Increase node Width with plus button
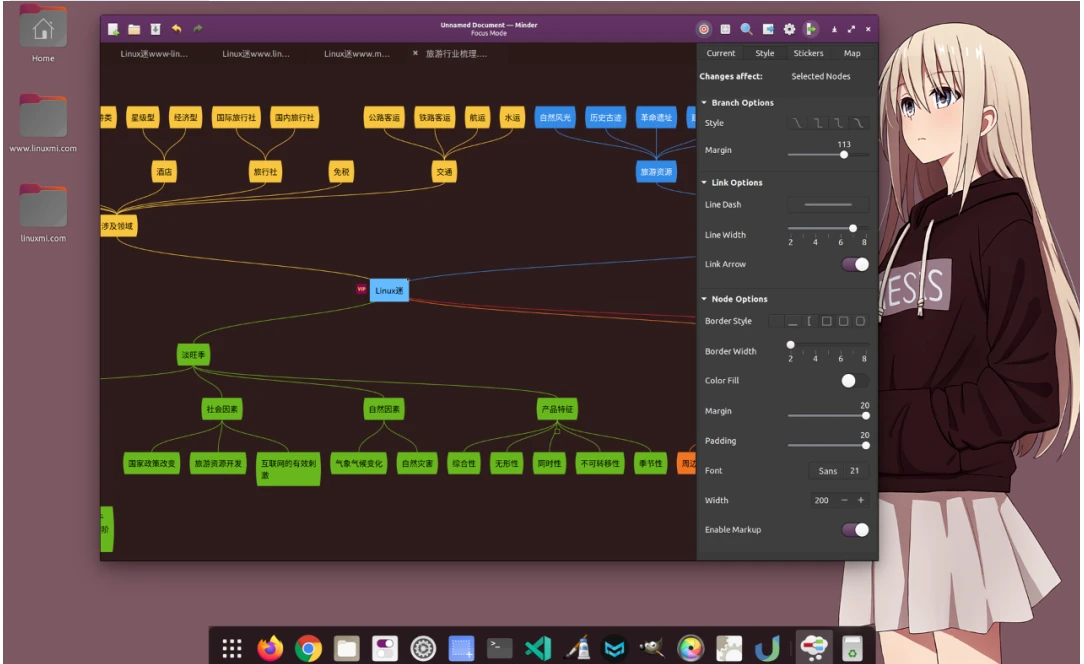1084x664 pixels. click(x=861, y=500)
